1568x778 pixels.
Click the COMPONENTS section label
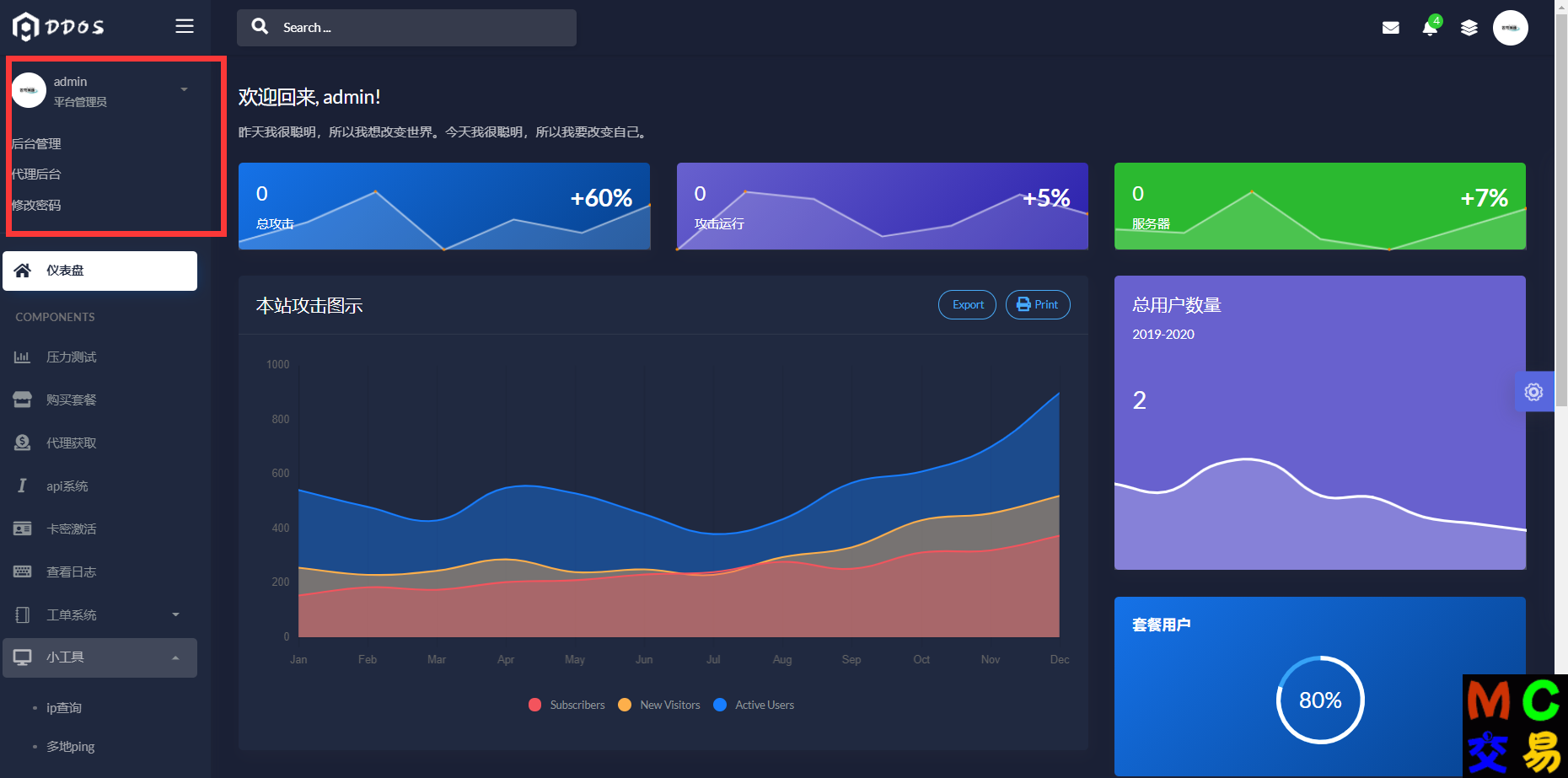[x=55, y=317]
